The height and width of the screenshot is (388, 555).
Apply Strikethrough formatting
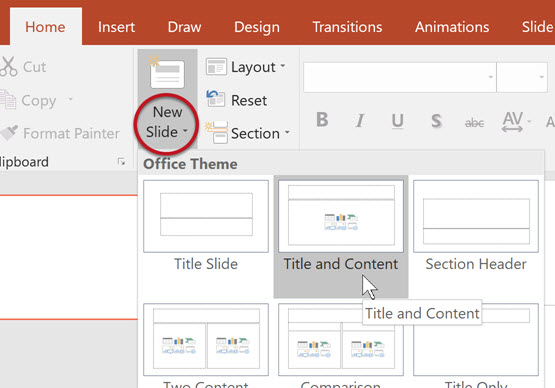pyautogui.click(x=474, y=122)
